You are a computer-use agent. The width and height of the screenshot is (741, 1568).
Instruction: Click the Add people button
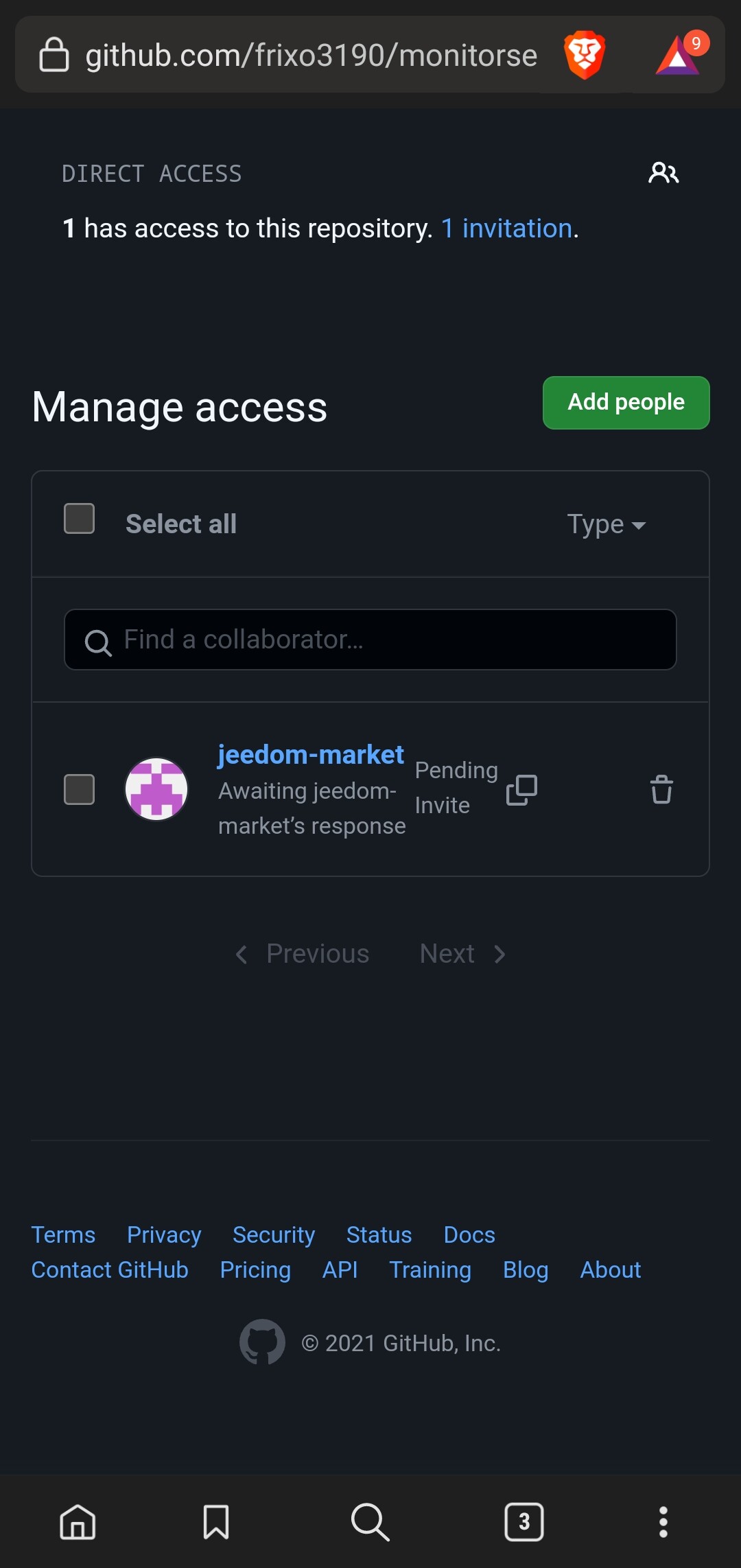pos(626,403)
